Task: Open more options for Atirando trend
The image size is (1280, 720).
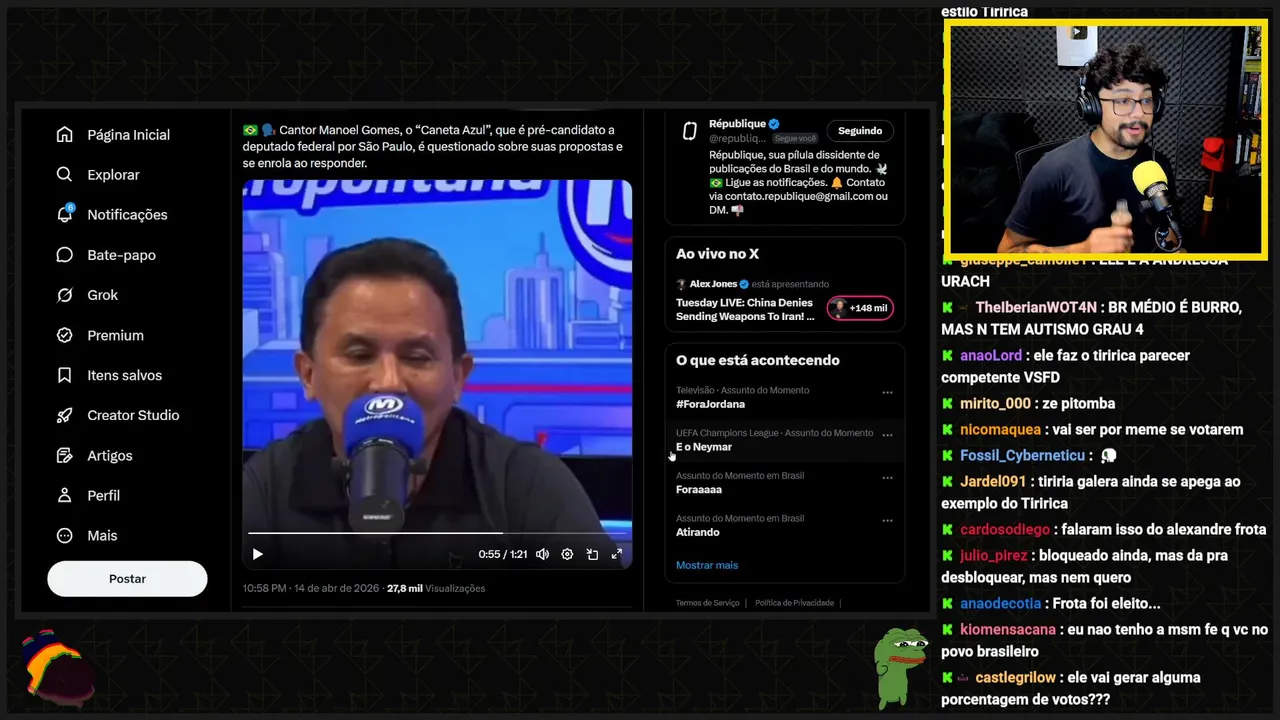Action: pyautogui.click(x=887, y=521)
